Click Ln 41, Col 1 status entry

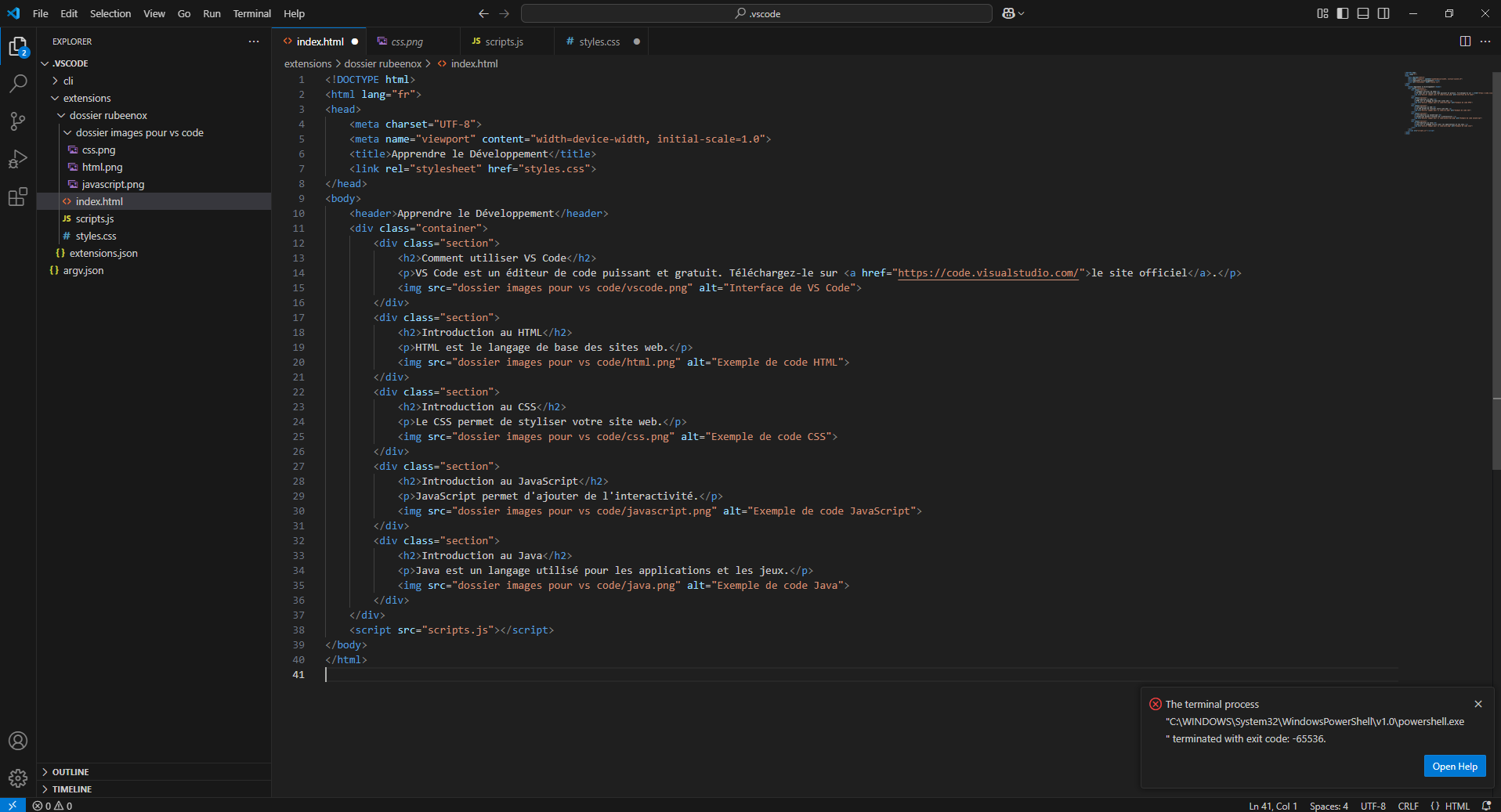(1273, 806)
